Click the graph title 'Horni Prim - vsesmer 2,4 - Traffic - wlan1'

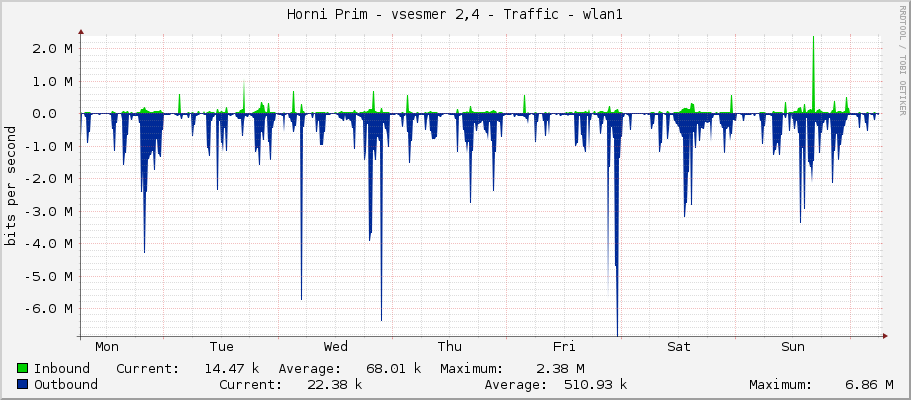click(x=455, y=15)
